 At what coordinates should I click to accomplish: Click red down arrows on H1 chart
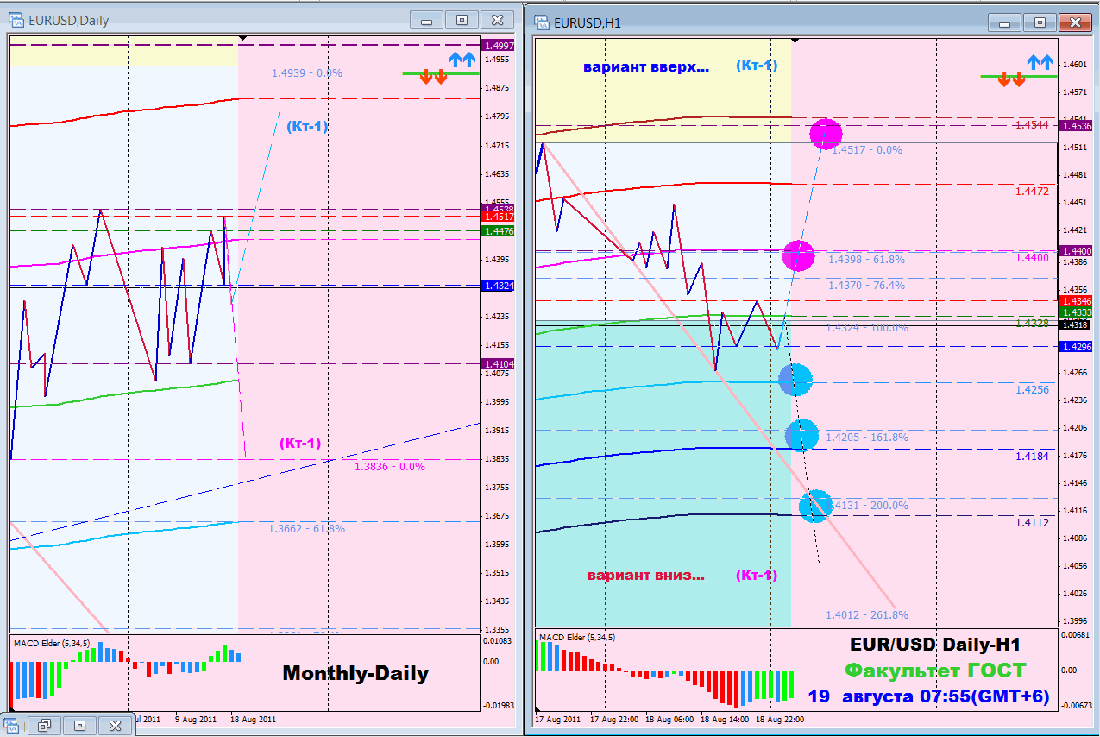(x=1012, y=79)
